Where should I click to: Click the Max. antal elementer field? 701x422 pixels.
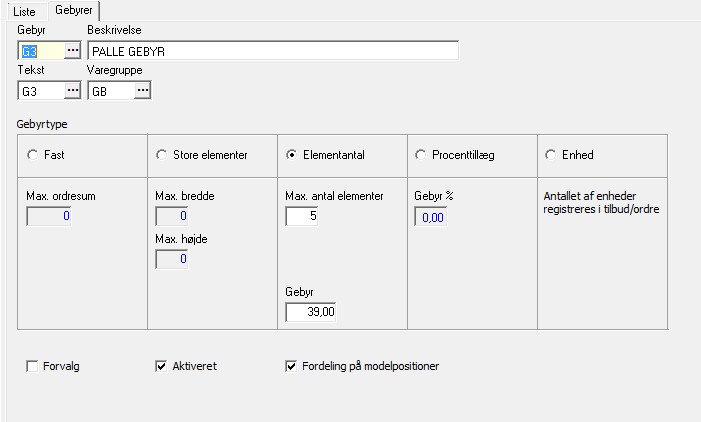(x=302, y=216)
